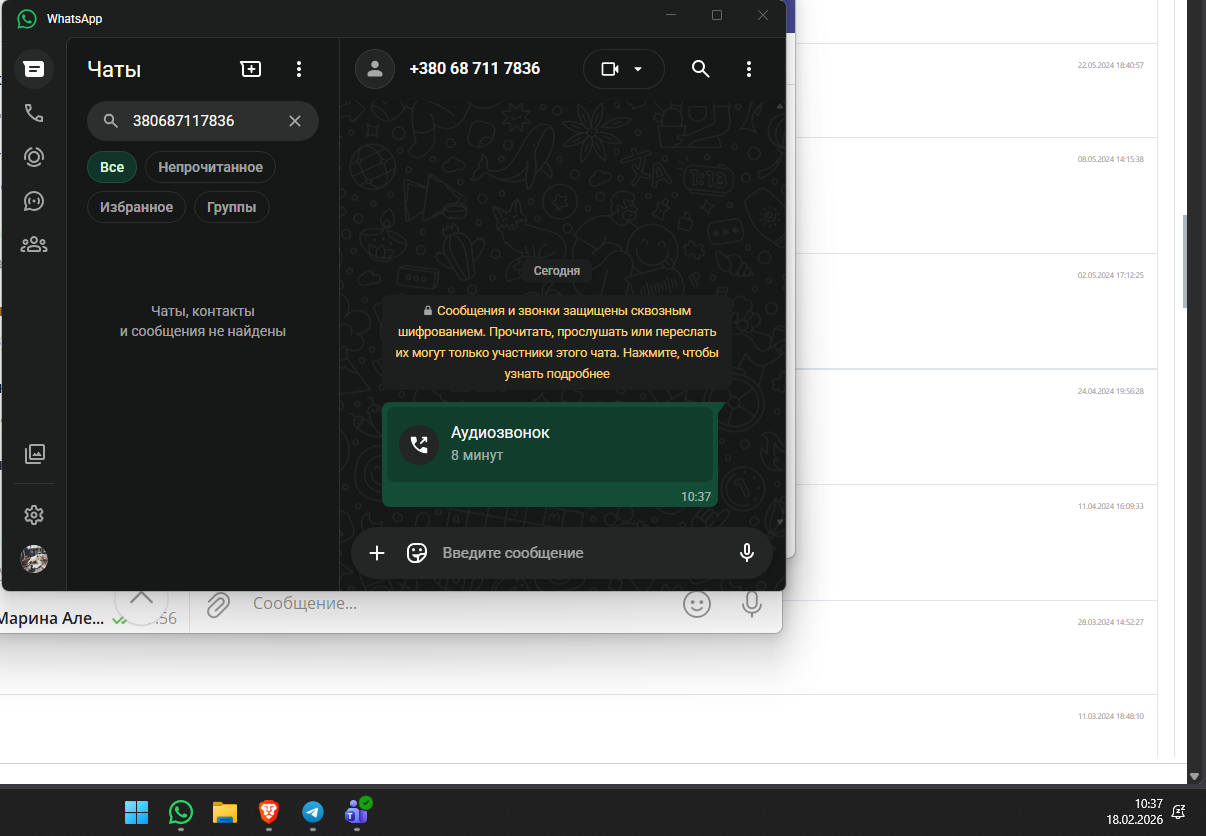Open File Explorer from the taskbar
Image resolution: width=1206 pixels, height=836 pixels.
point(224,812)
